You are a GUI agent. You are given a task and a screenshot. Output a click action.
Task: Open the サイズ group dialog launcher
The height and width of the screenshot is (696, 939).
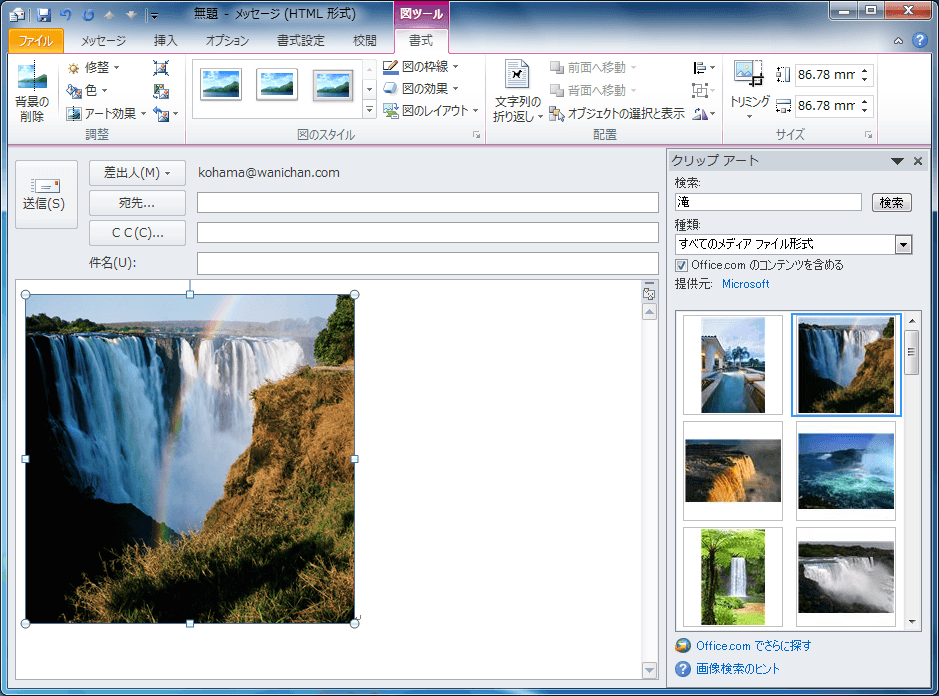click(868, 135)
